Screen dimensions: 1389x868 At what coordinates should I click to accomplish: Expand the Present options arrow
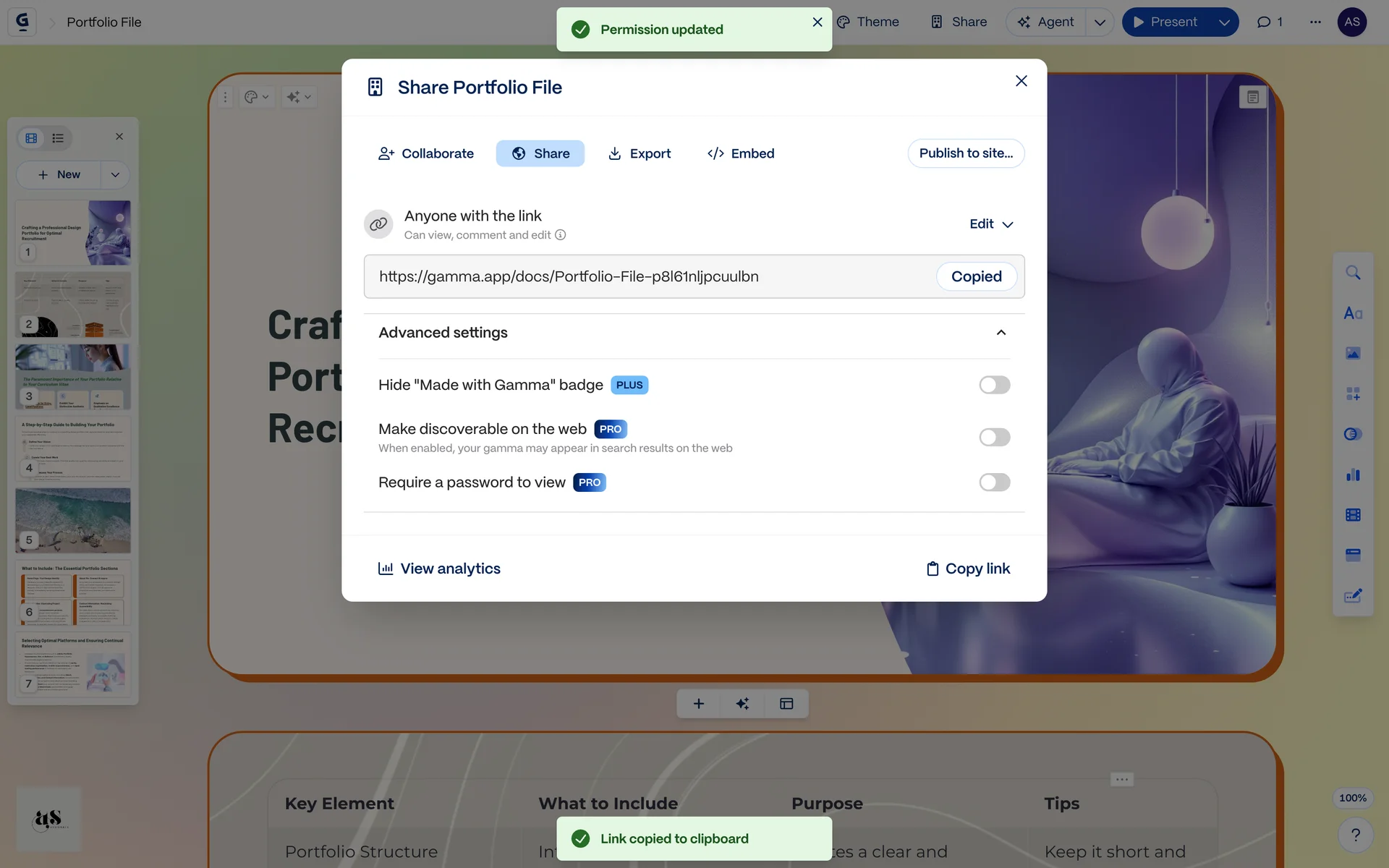[1224, 22]
